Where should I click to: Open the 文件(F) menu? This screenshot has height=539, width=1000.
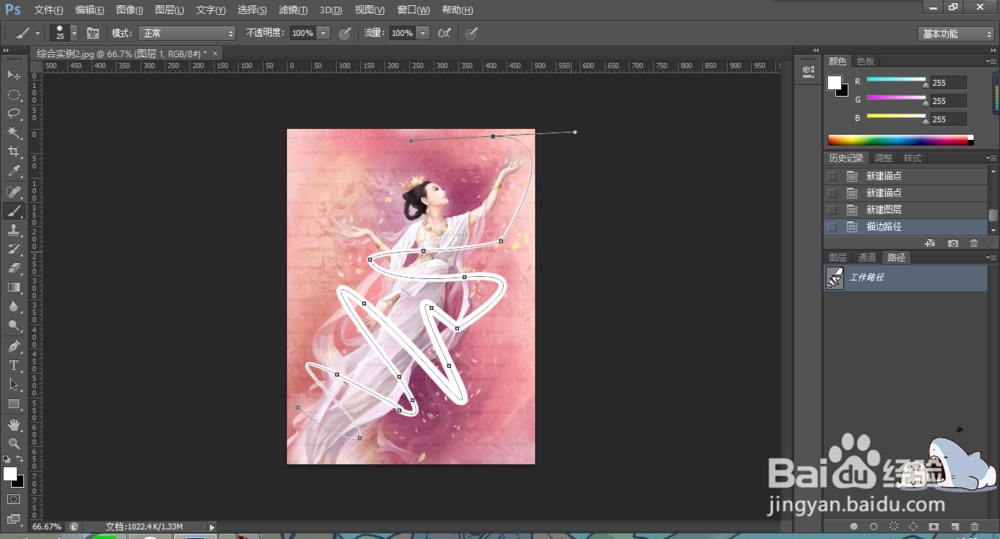[x=48, y=10]
